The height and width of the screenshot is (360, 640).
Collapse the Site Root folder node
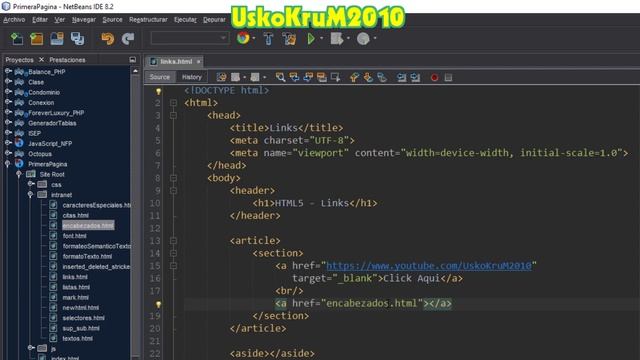pyautogui.click(x=19, y=174)
